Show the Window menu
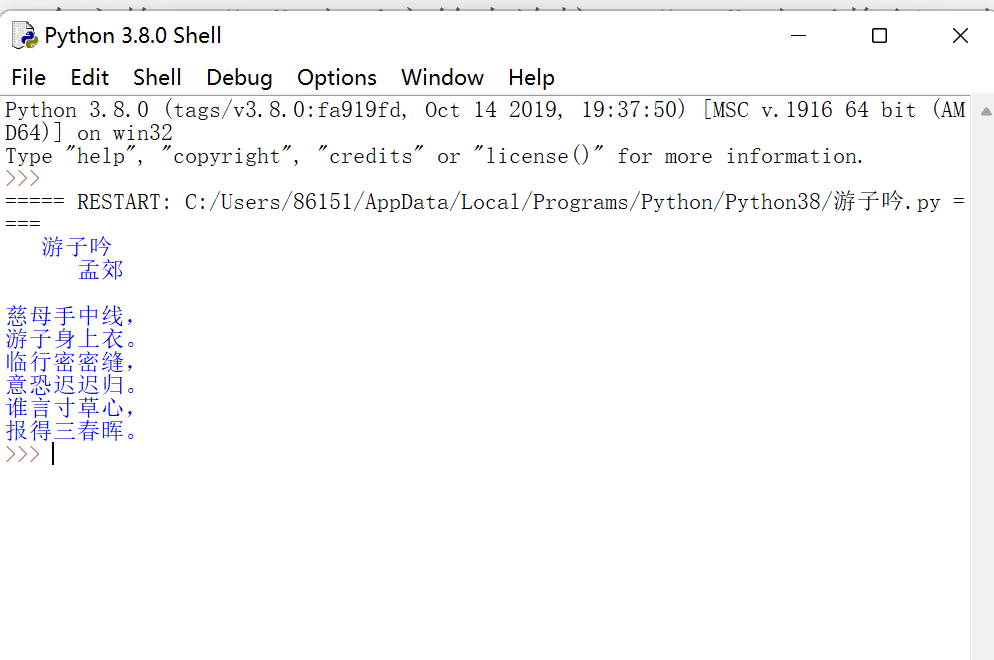The image size is (994, 660). click(442, 78)
